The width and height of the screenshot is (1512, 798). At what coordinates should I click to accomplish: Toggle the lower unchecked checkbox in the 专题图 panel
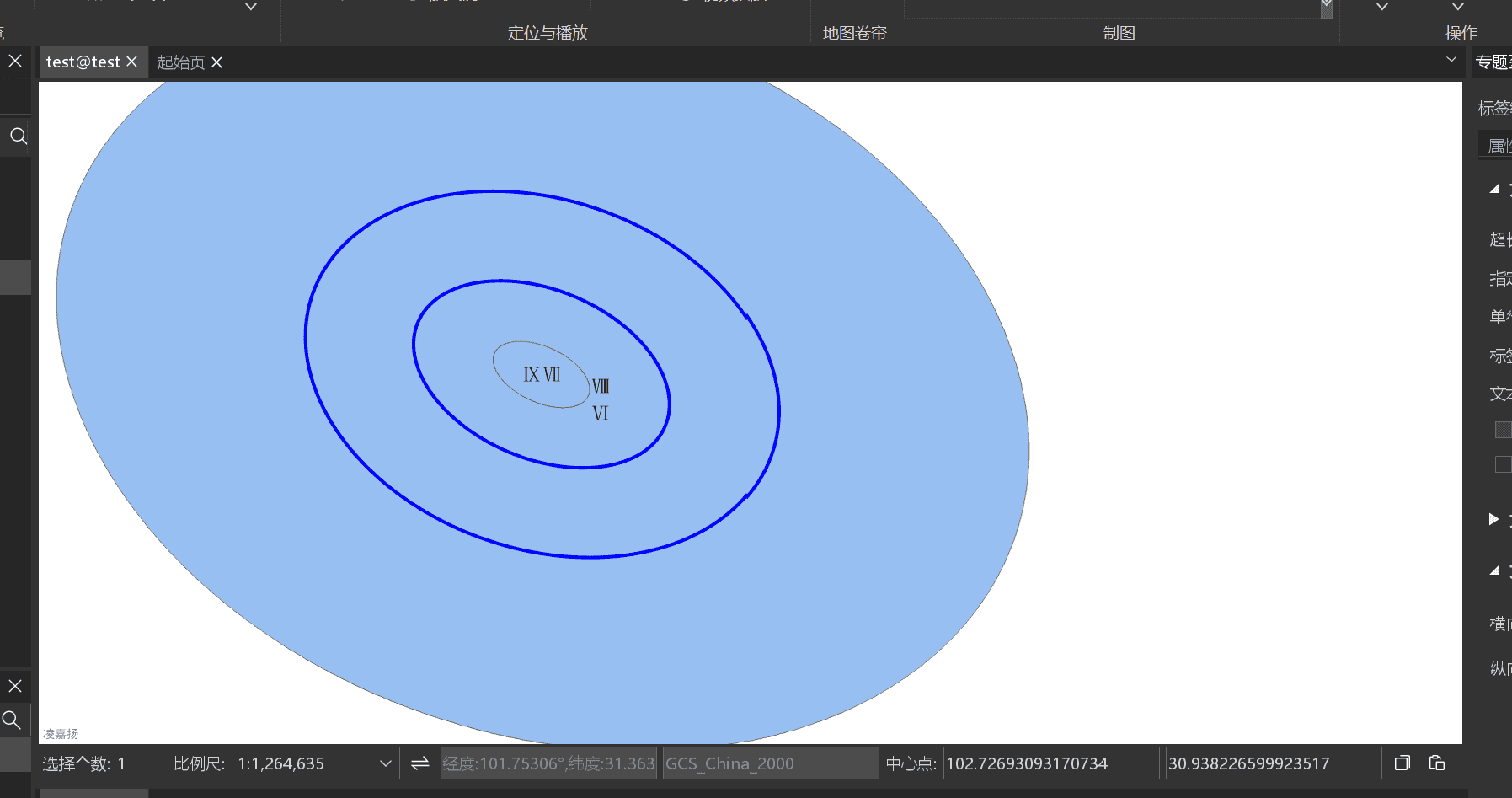point(1503,464)
